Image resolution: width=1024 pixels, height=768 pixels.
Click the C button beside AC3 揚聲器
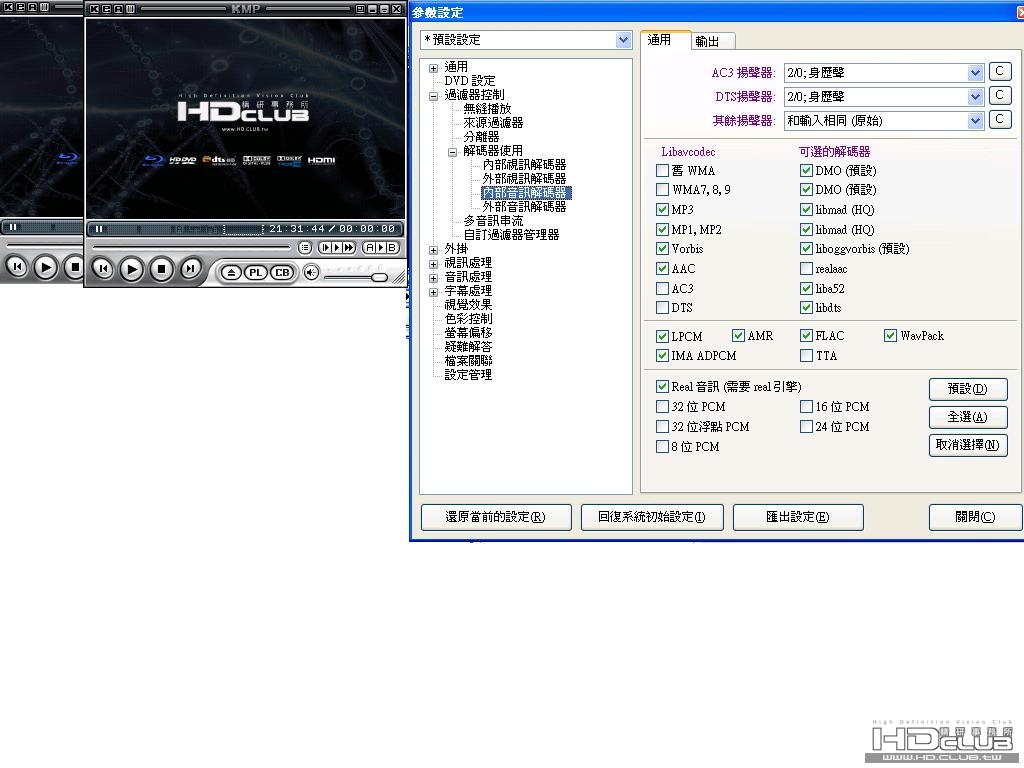(1000, 71)
